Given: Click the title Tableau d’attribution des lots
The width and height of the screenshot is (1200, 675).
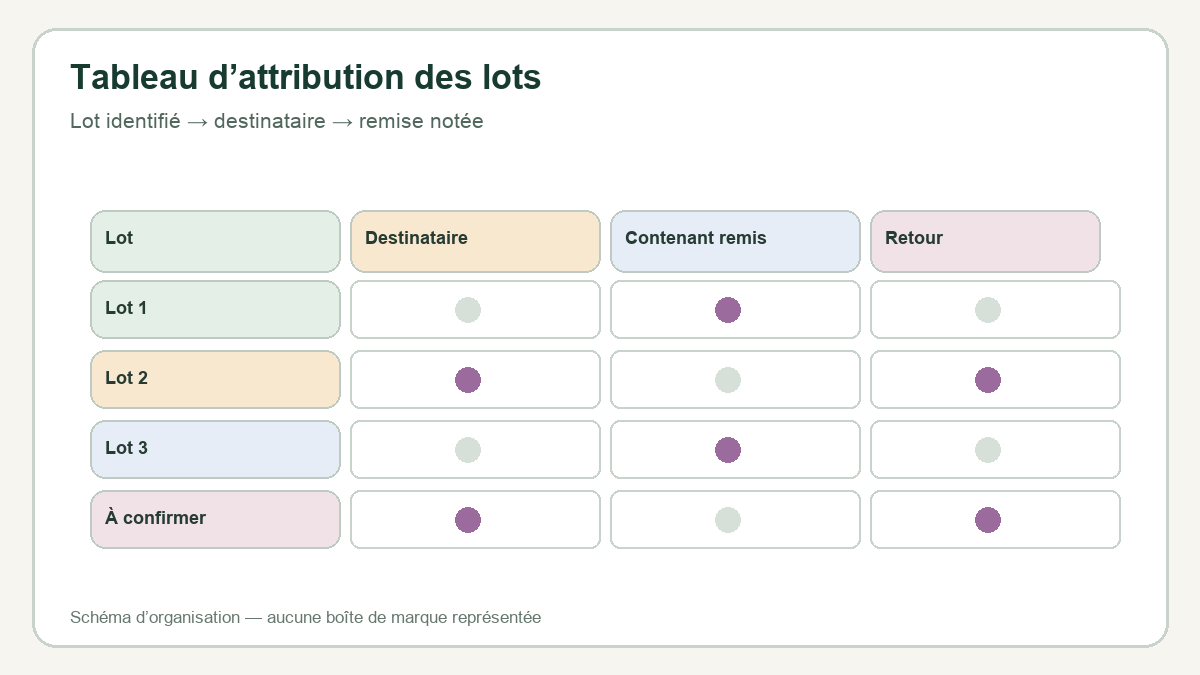Looking at the screenshot, I should click(305, 77).
